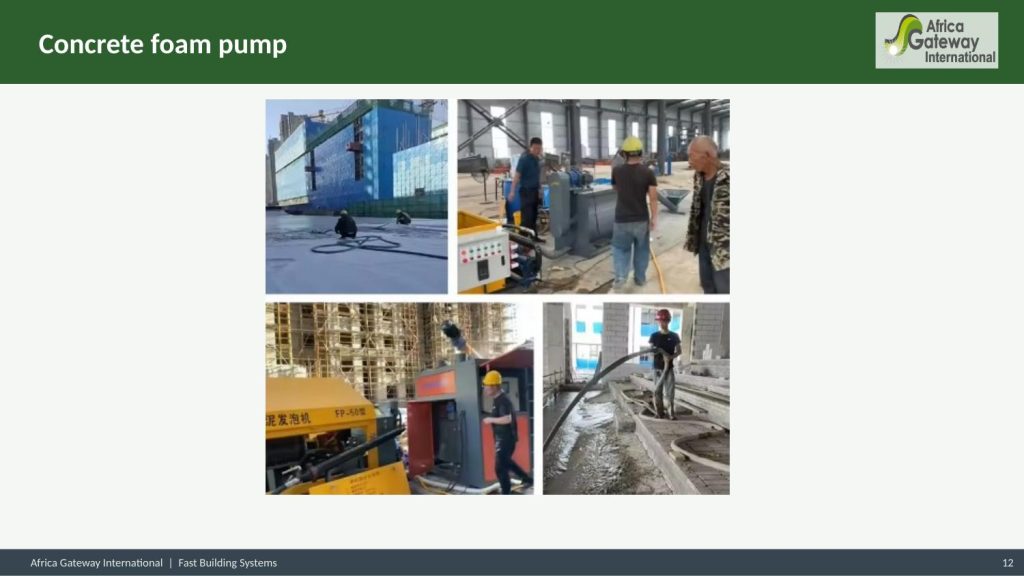Screen dimensions: 1024x576
Task: Select the "Concrete foam pump" slide title
Action: coord(162,45)
